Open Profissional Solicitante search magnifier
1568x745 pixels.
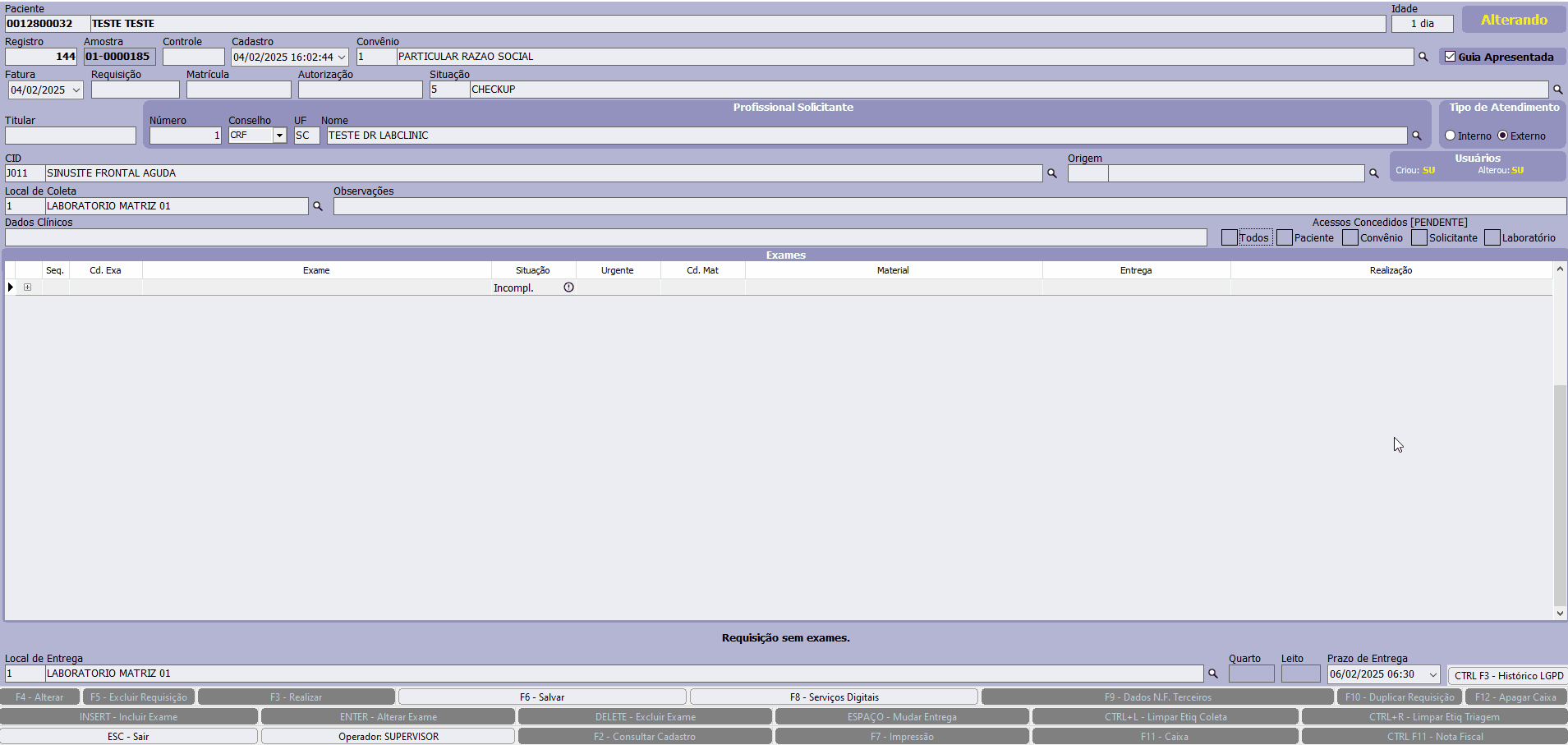1416,136
